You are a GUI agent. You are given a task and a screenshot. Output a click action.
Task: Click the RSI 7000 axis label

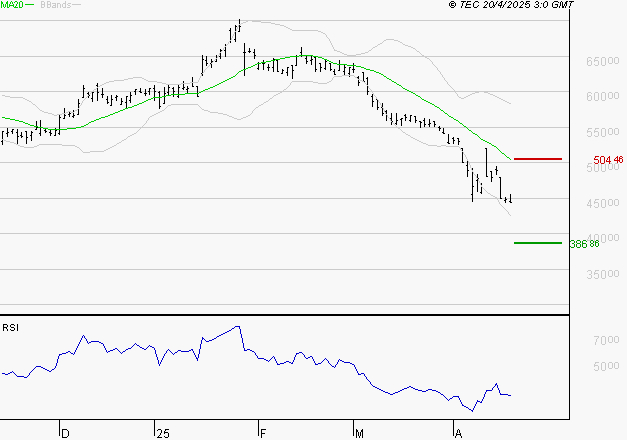[x=606, y=340]
